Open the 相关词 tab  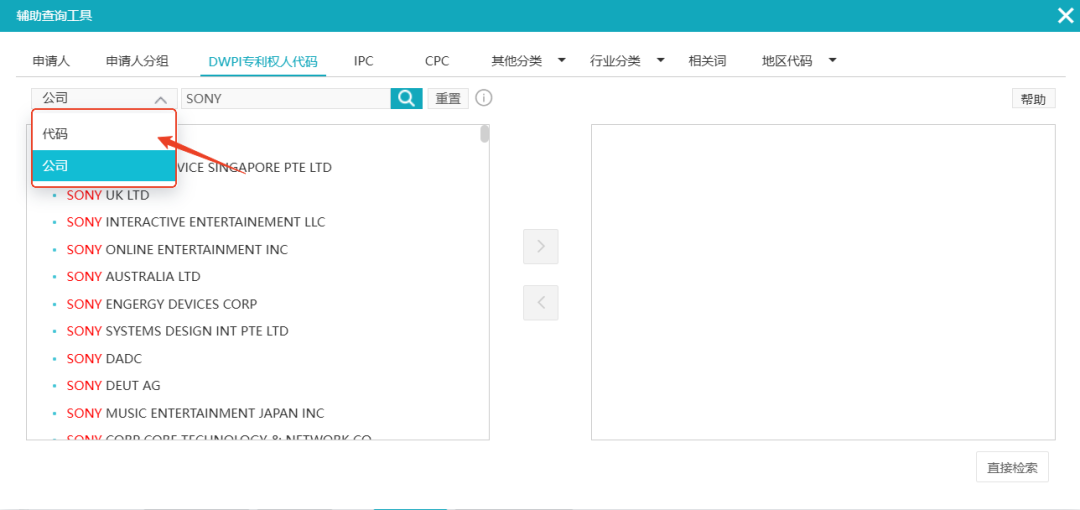coord(707,61)
